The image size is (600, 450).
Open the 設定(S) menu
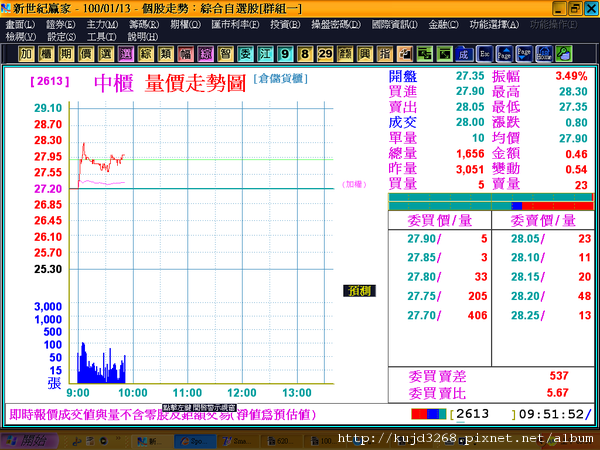tap(62, 37)
